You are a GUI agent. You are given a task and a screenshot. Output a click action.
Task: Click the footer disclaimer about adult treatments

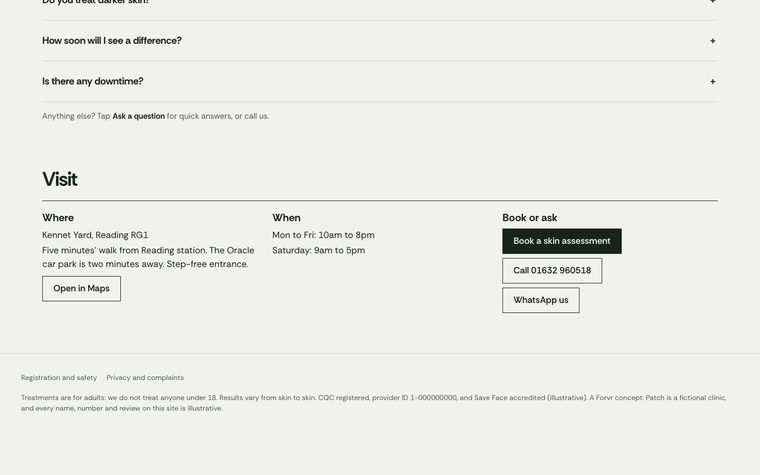(373, 403)
